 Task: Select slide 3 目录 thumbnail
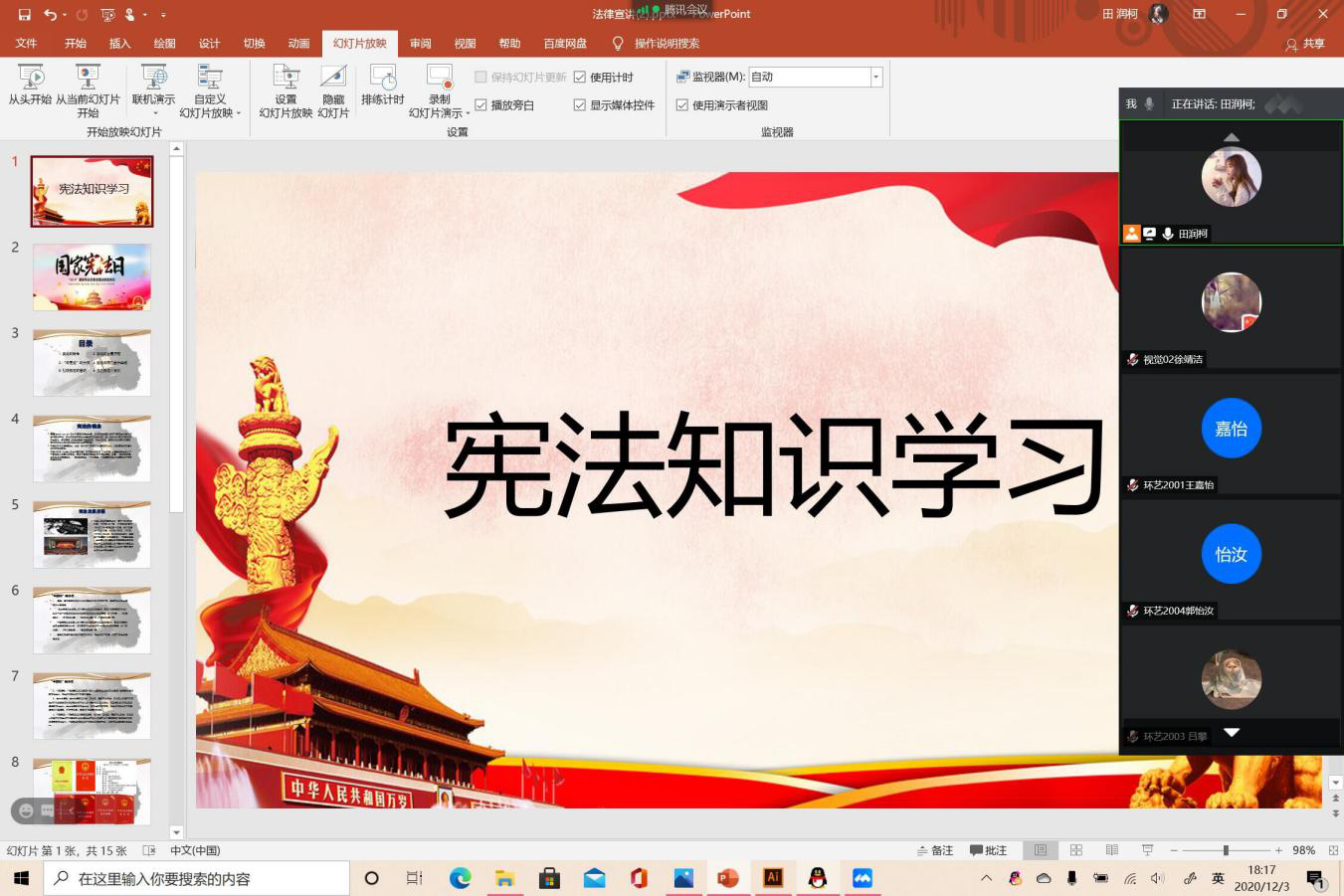(x=92, y=363)
